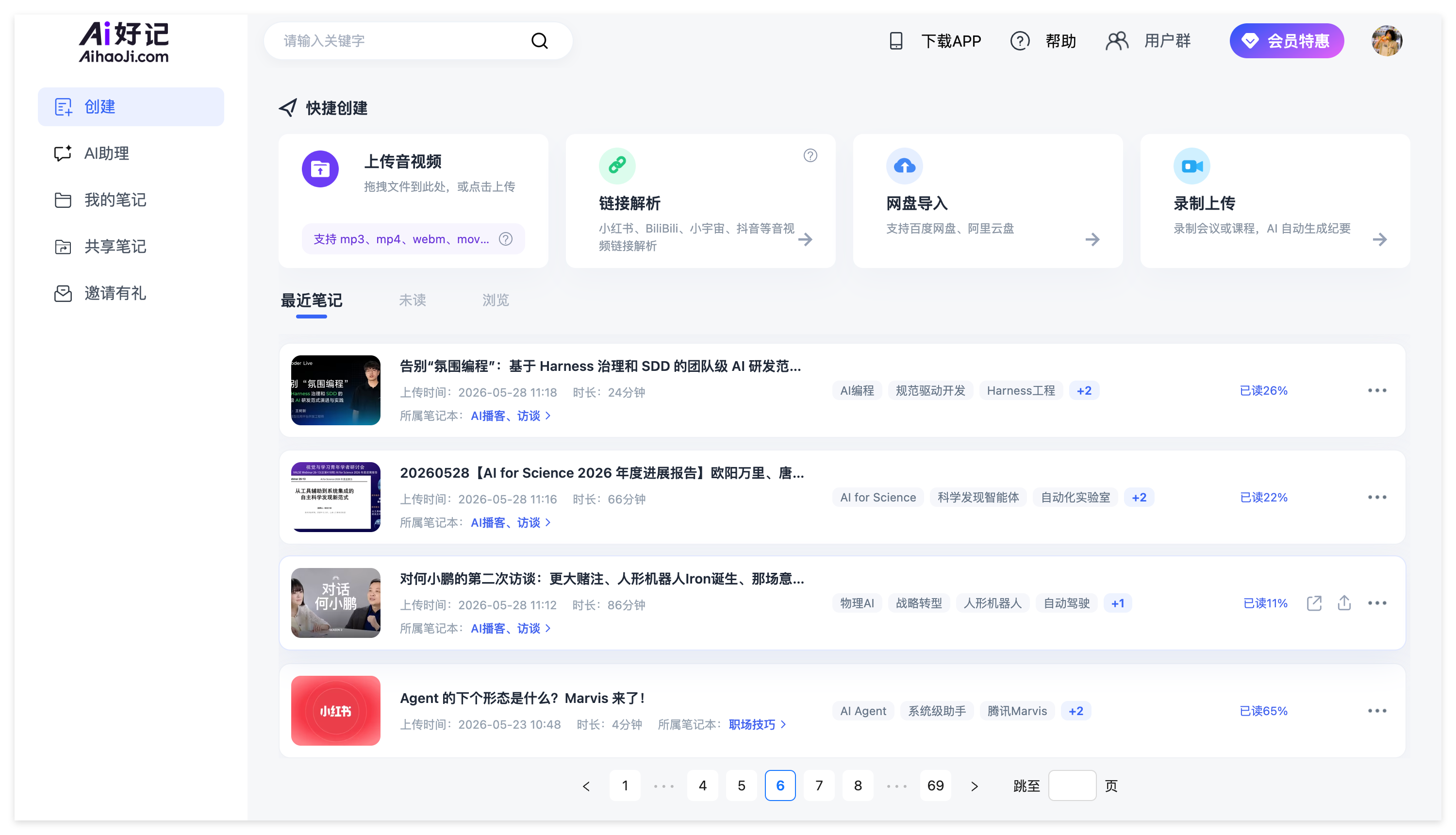
Task: Expand +2 tags on AI for Science note
Action: click(x=1139, y=497)
